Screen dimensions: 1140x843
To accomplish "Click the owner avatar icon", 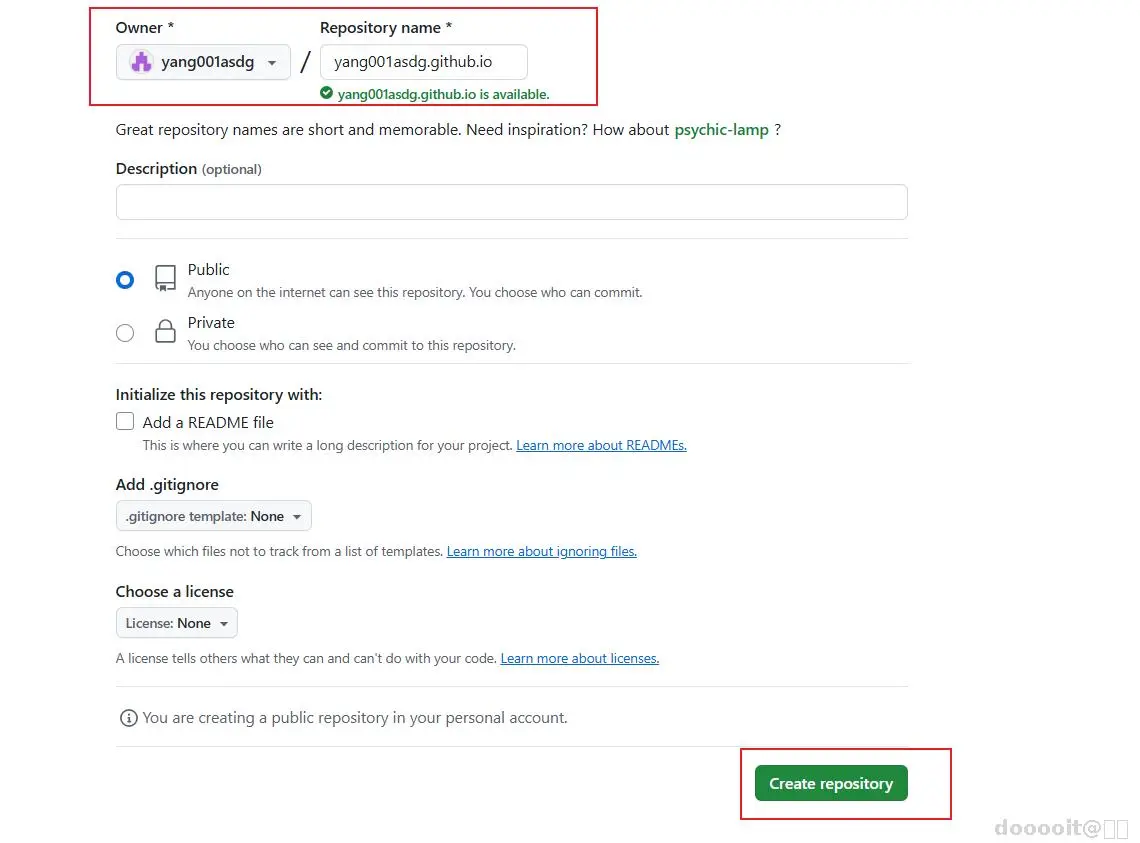I will click(x=142, y=62).
